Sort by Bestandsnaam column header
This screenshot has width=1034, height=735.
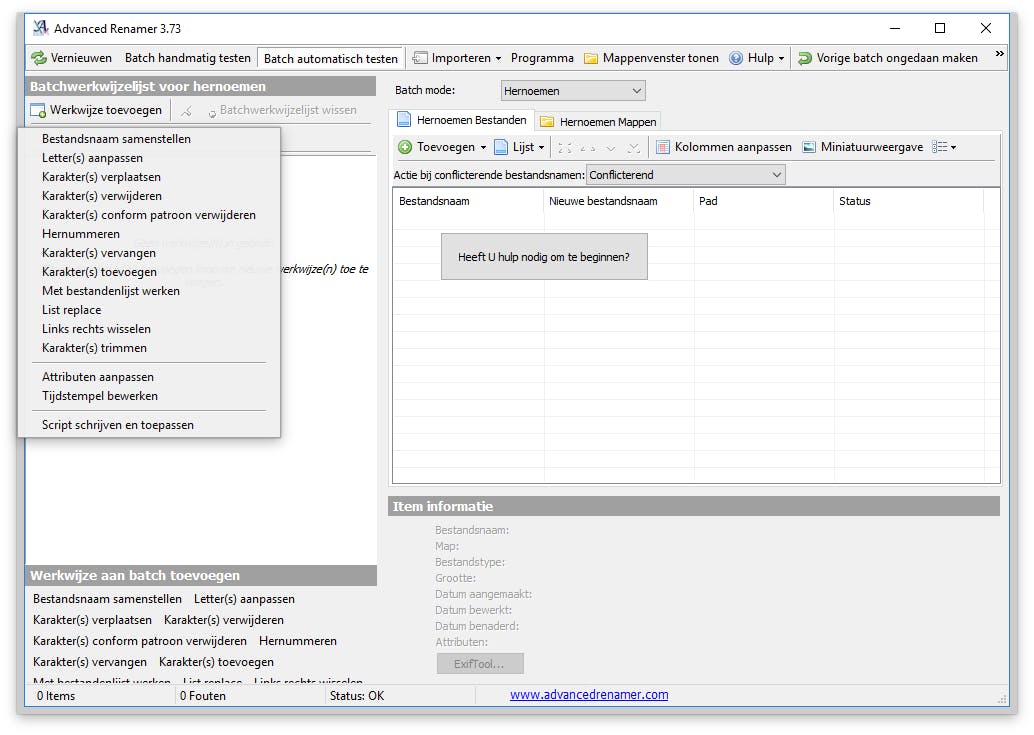tap(468, 202)
